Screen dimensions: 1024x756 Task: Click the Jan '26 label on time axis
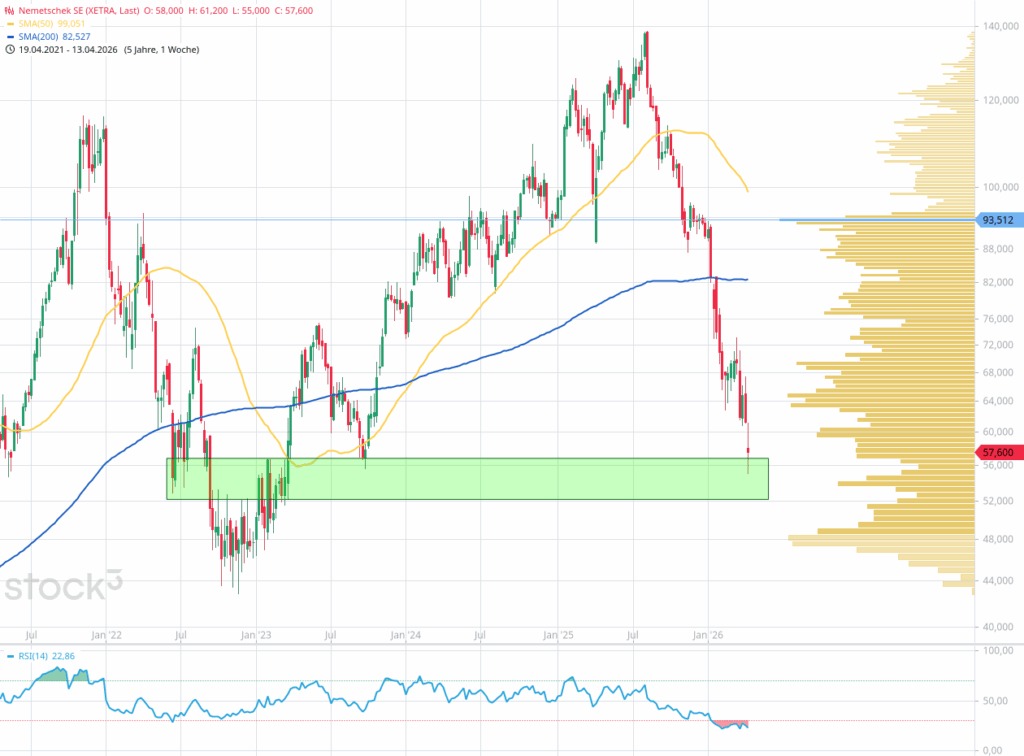point(708,634)
